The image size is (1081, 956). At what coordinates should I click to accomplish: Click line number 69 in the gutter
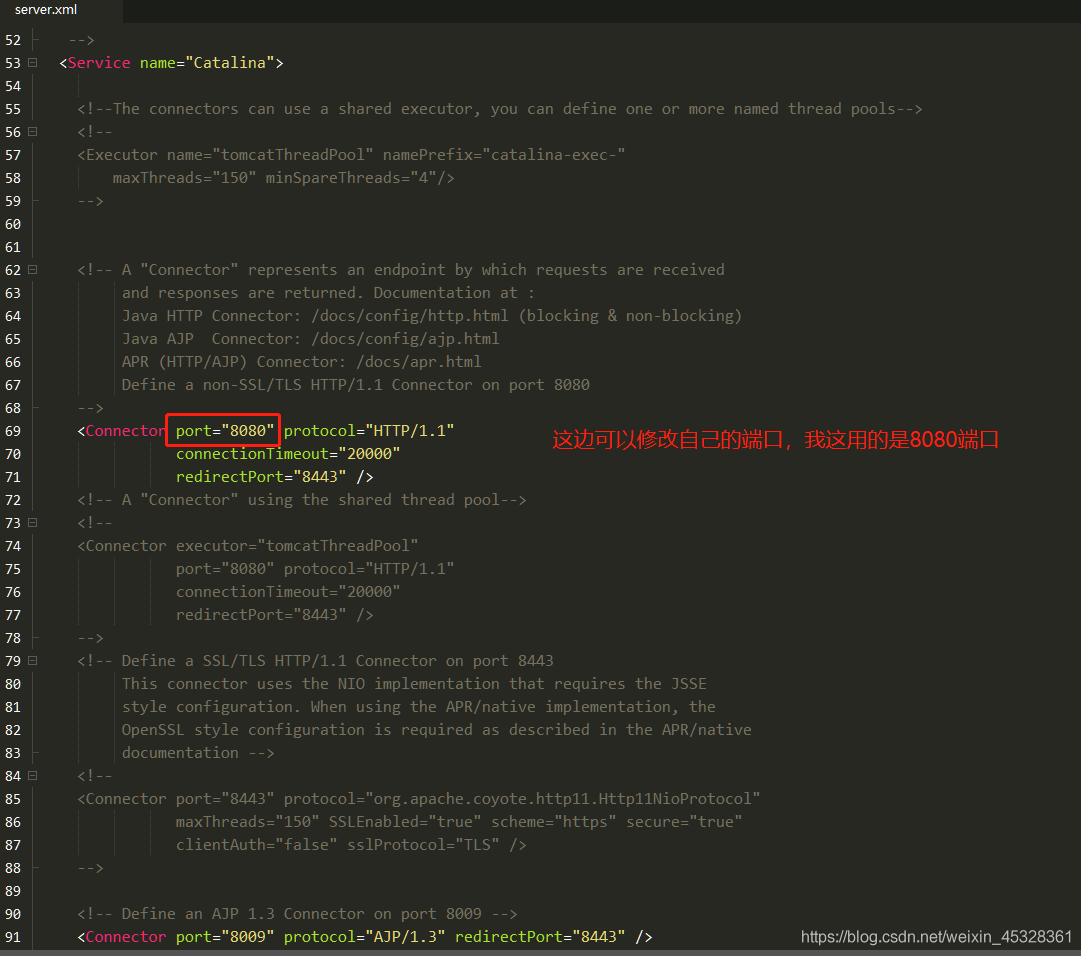pos(13,431)
